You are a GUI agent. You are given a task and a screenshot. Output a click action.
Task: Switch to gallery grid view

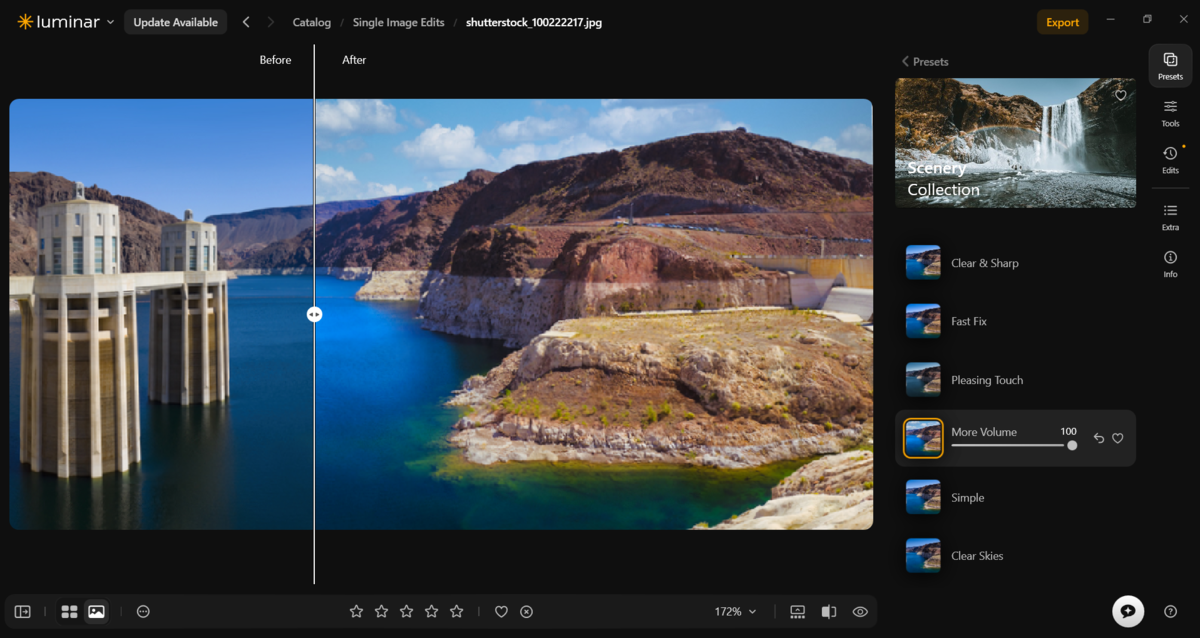[69, 611]
